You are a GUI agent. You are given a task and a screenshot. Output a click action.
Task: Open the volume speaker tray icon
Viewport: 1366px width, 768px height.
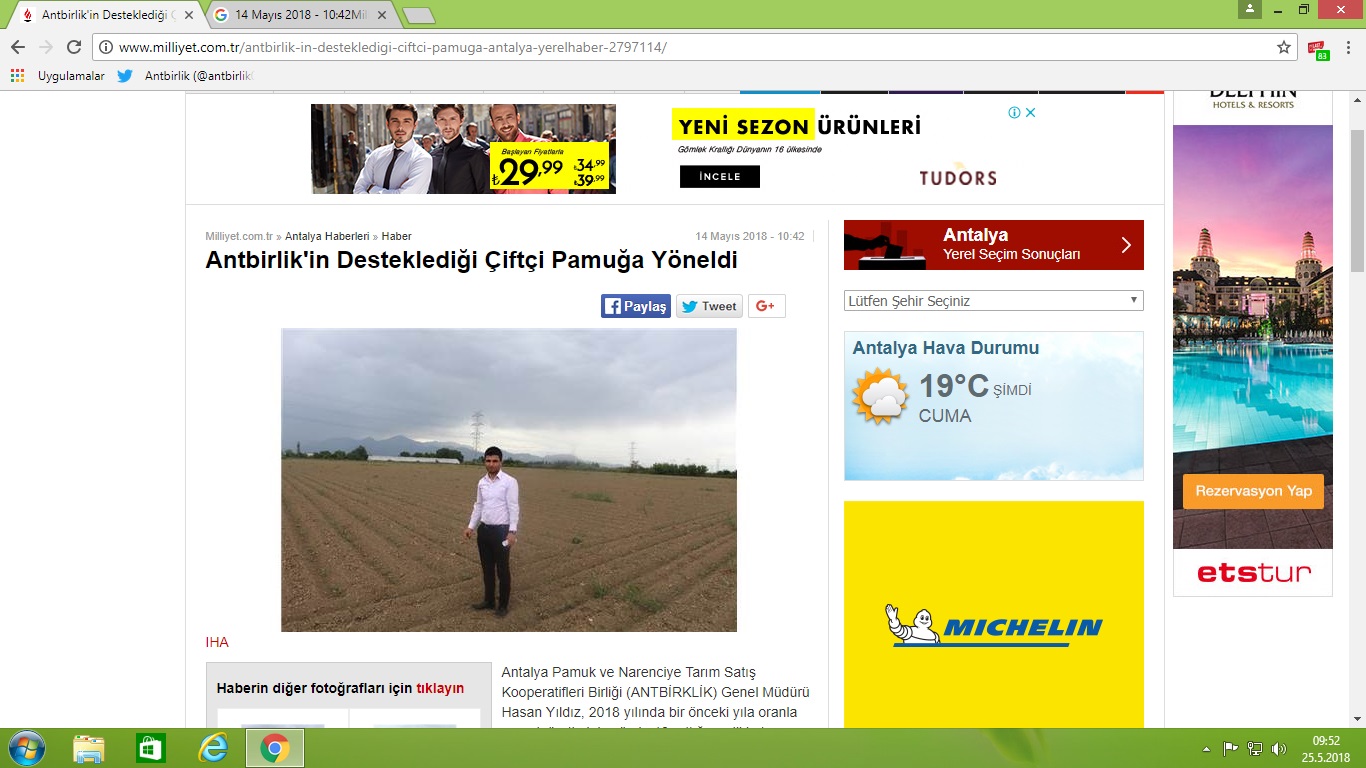tap(1277, 748)
